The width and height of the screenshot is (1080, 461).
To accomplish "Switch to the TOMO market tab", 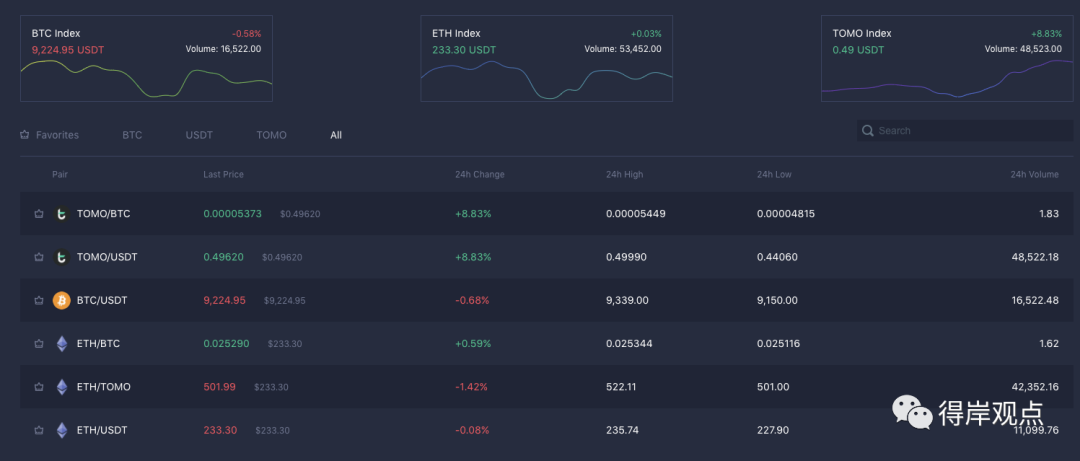I will point(271,135).
